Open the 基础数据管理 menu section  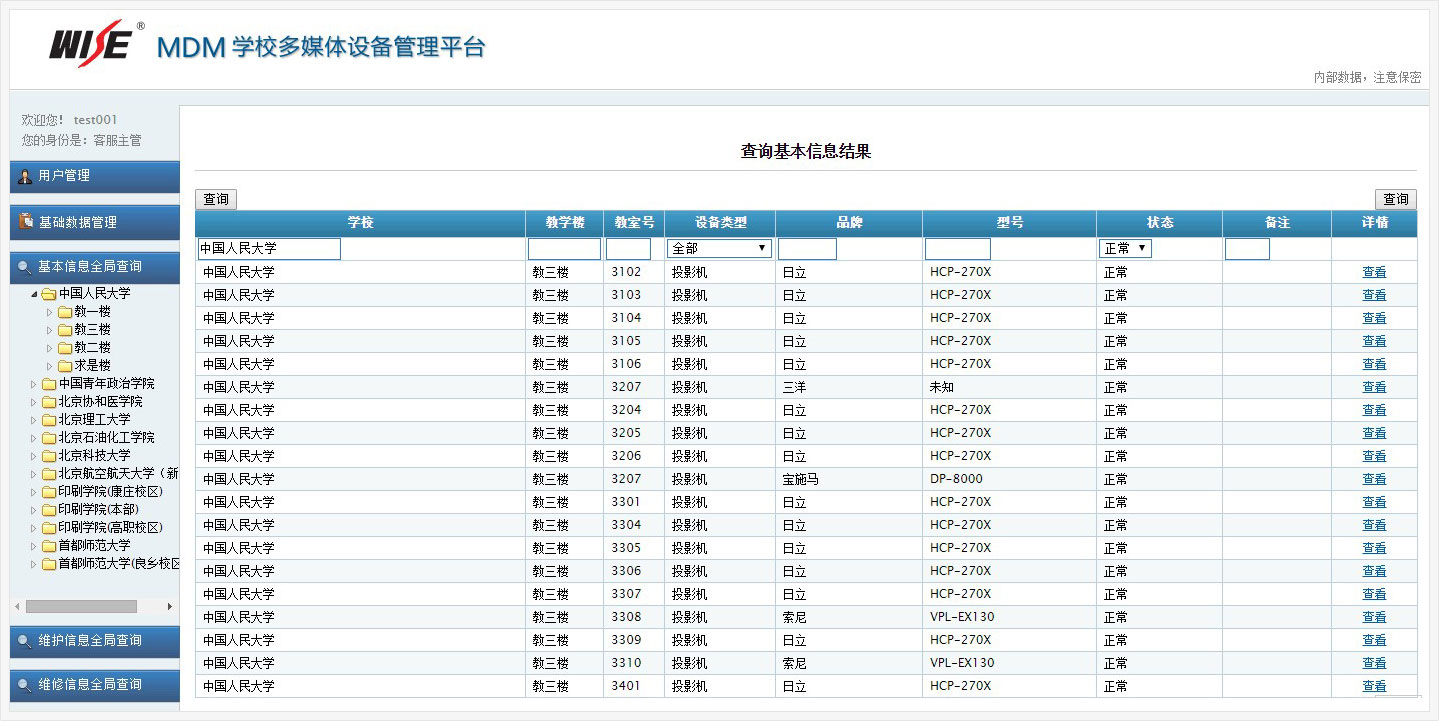[95, 222]
